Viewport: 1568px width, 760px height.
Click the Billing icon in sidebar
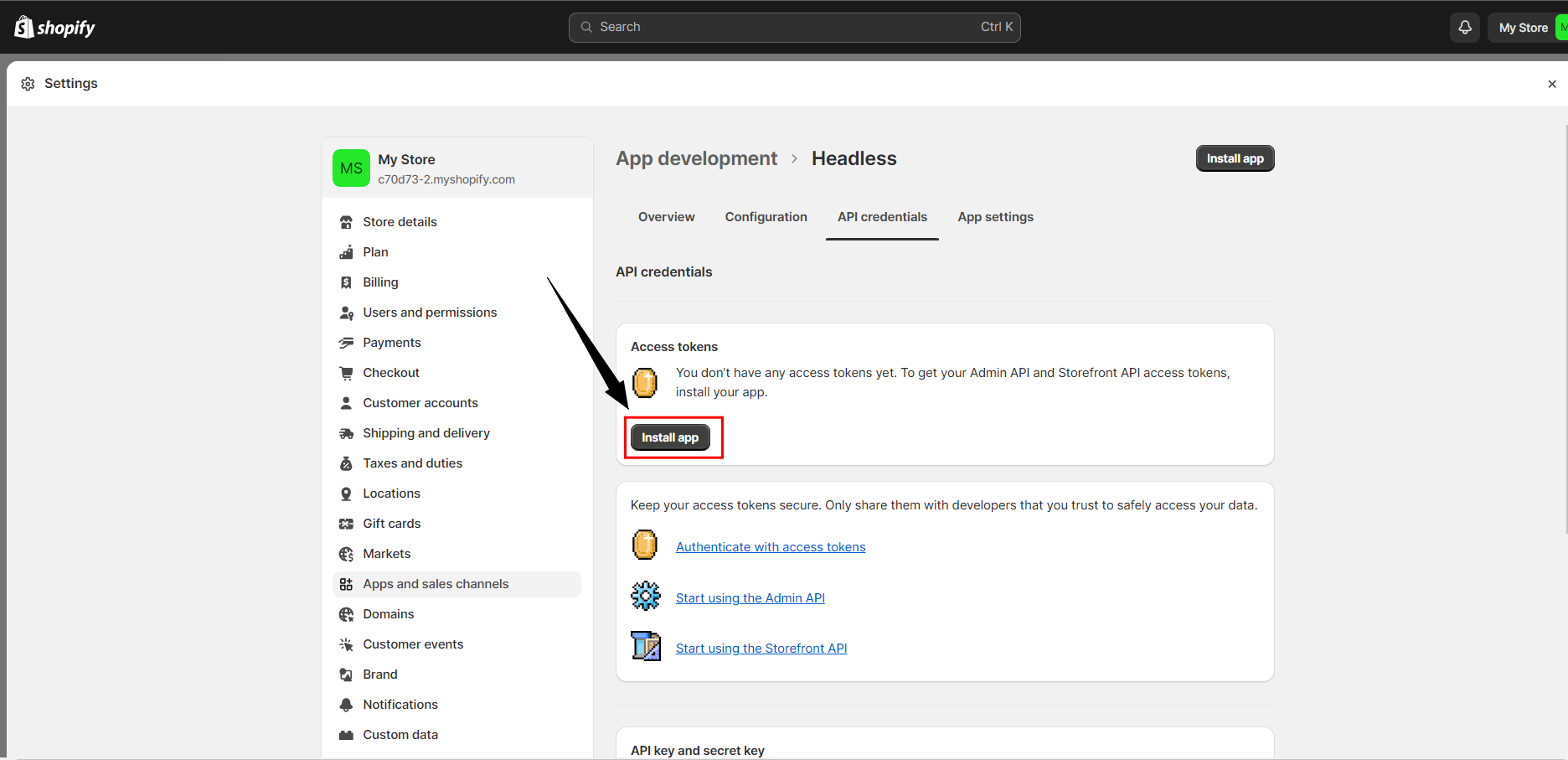[346, 282]
